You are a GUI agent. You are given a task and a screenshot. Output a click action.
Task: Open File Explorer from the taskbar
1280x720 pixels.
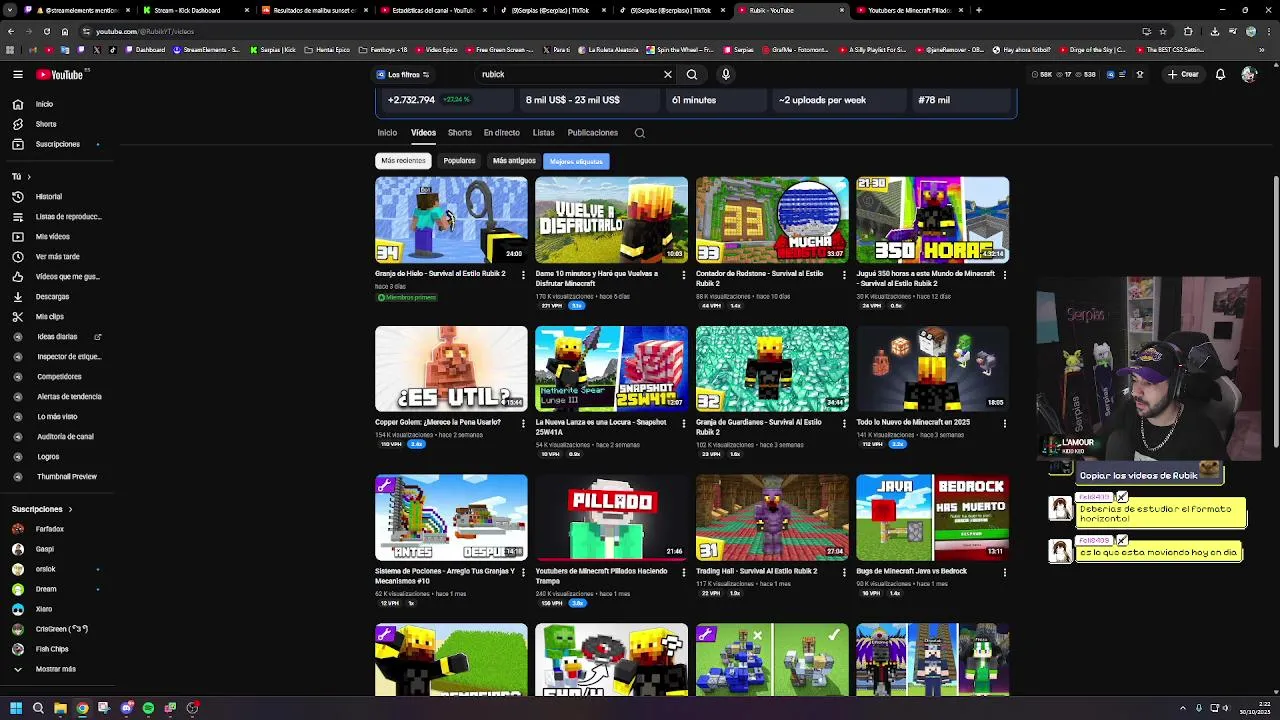60,708
